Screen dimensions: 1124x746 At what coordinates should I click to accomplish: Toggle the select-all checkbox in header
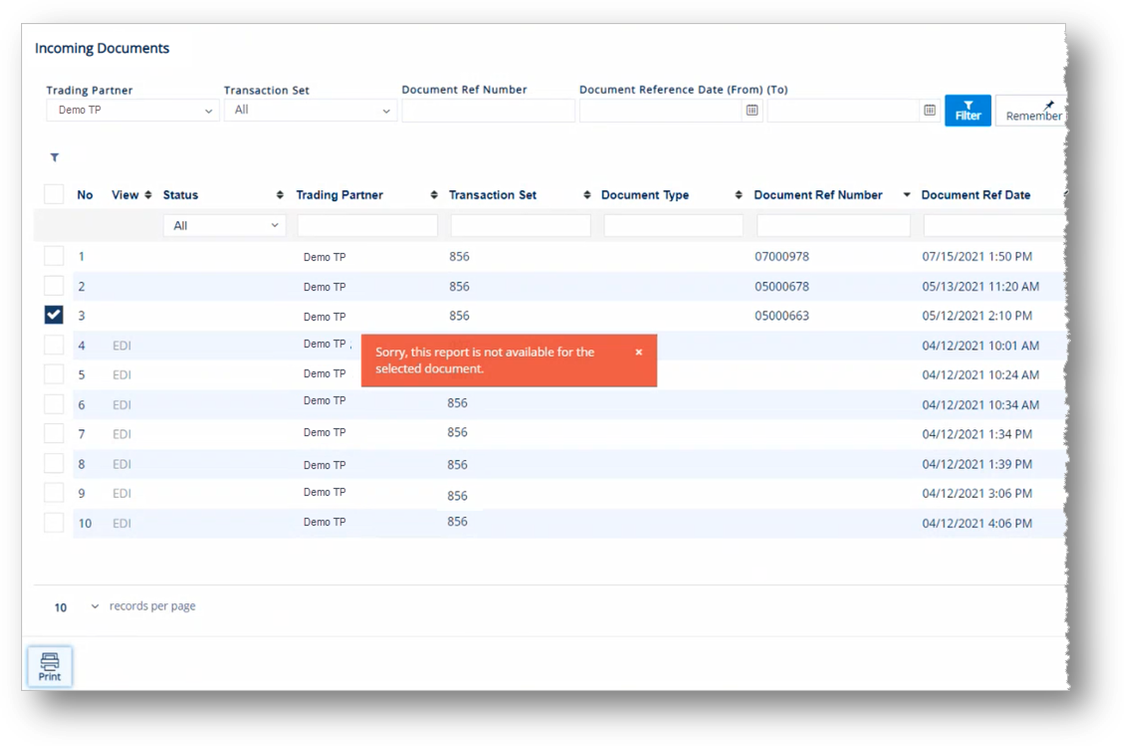tap(54, 194)
